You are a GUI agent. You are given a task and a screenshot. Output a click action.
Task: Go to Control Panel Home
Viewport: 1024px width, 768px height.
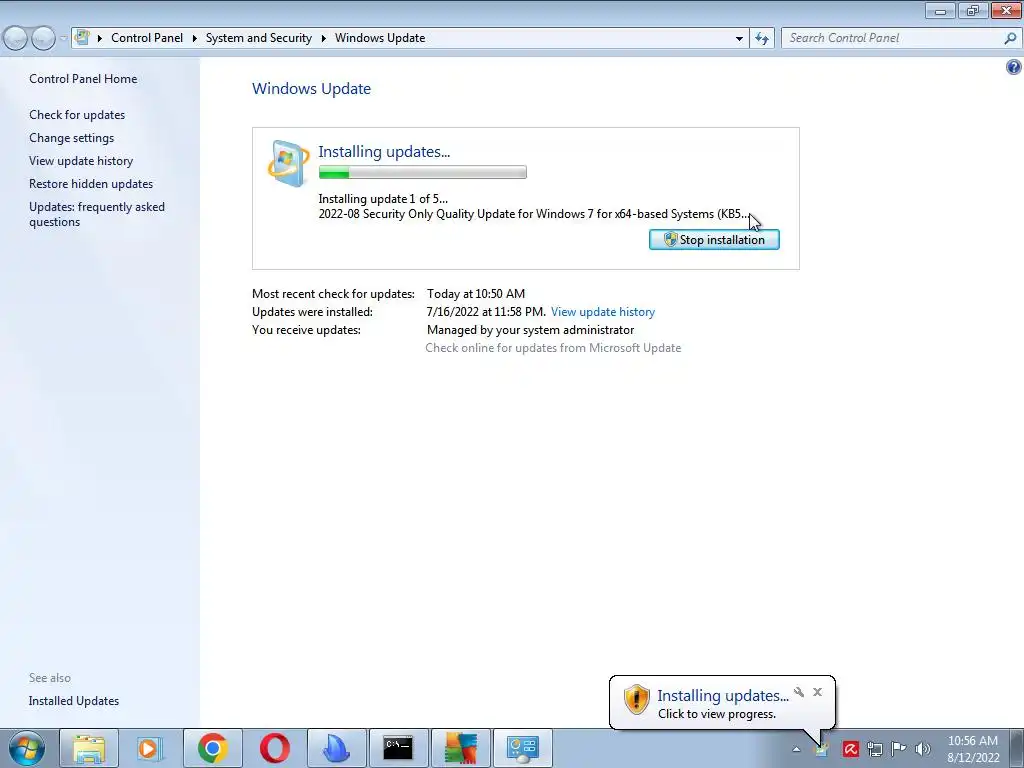click(83, 78)
